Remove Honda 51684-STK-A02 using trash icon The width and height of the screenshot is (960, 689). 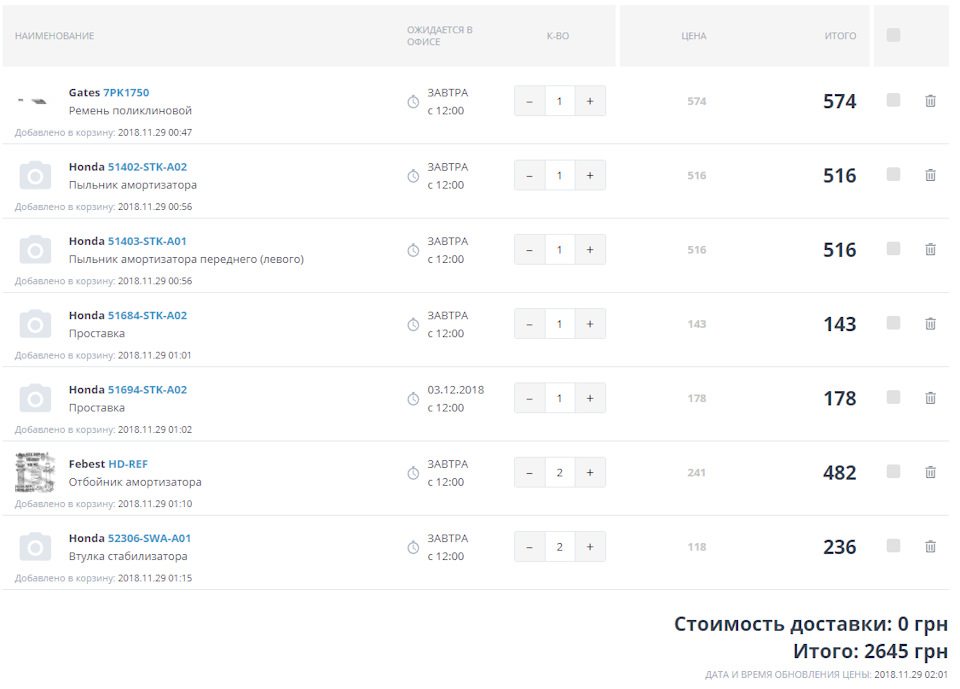click(930, 324)
